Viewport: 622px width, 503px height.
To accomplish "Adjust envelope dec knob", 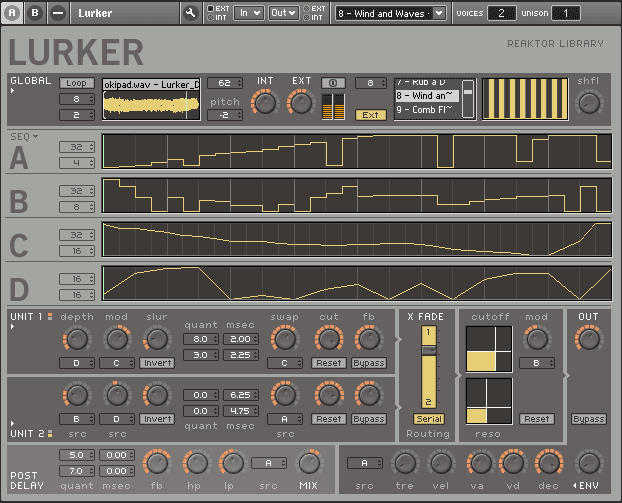I will point(549,463).
